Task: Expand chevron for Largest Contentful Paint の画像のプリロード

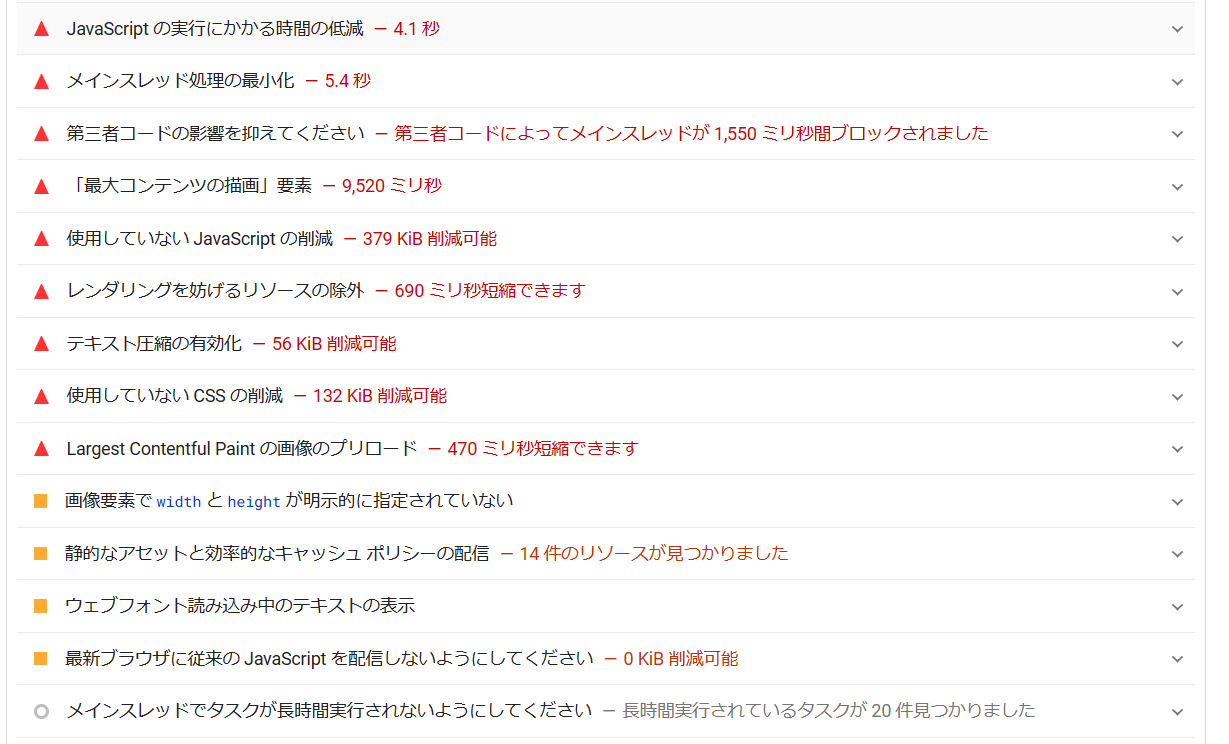Action: (x=1177, y=449)
